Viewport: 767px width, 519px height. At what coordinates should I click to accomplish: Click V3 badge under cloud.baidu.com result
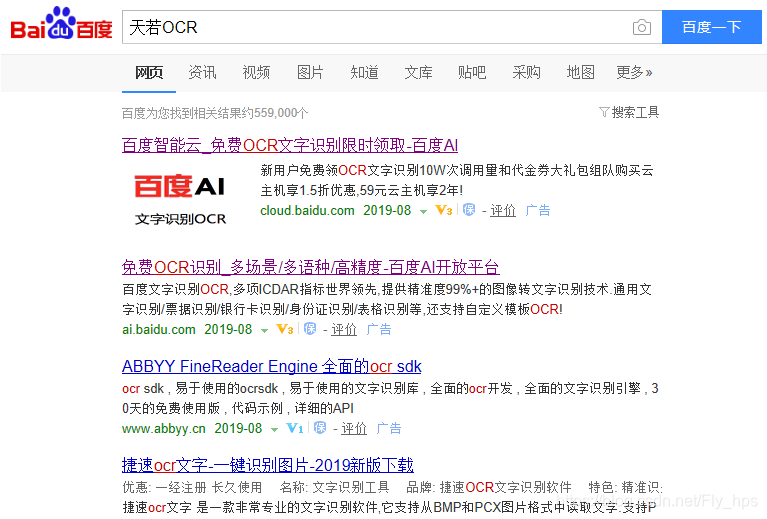click(x=443, y=210)
